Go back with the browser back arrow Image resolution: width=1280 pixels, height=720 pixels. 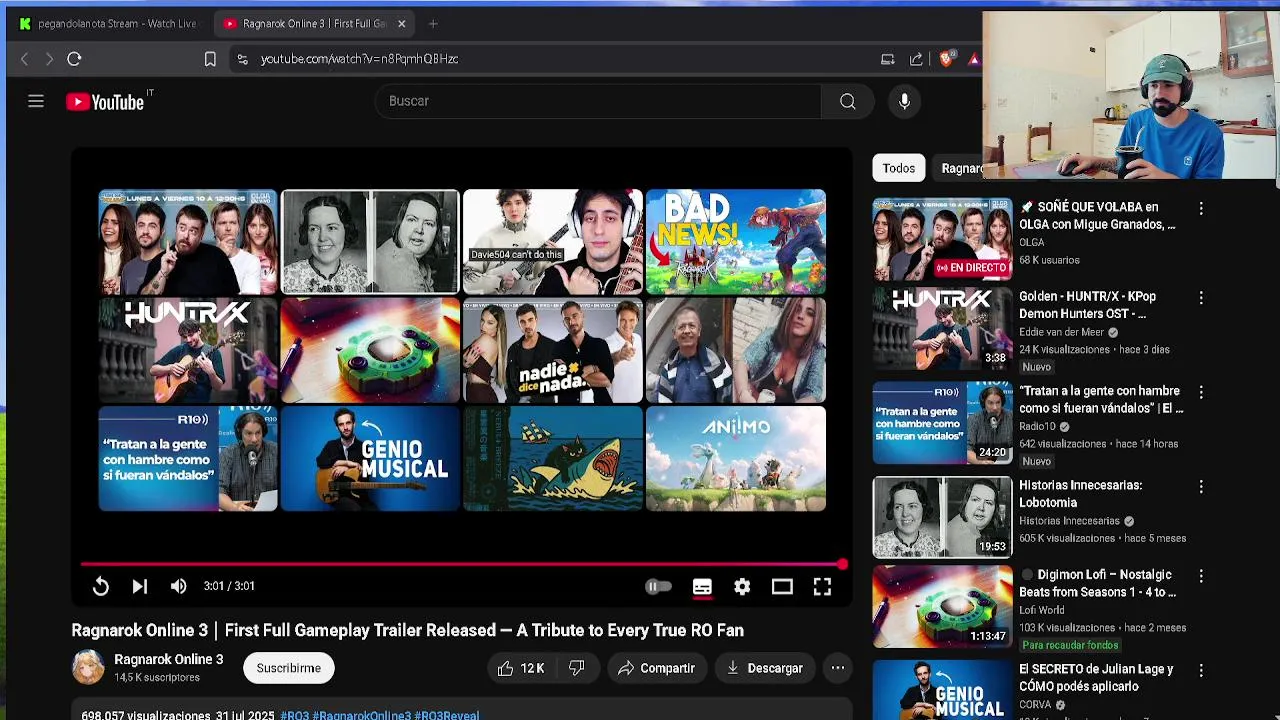25,59
